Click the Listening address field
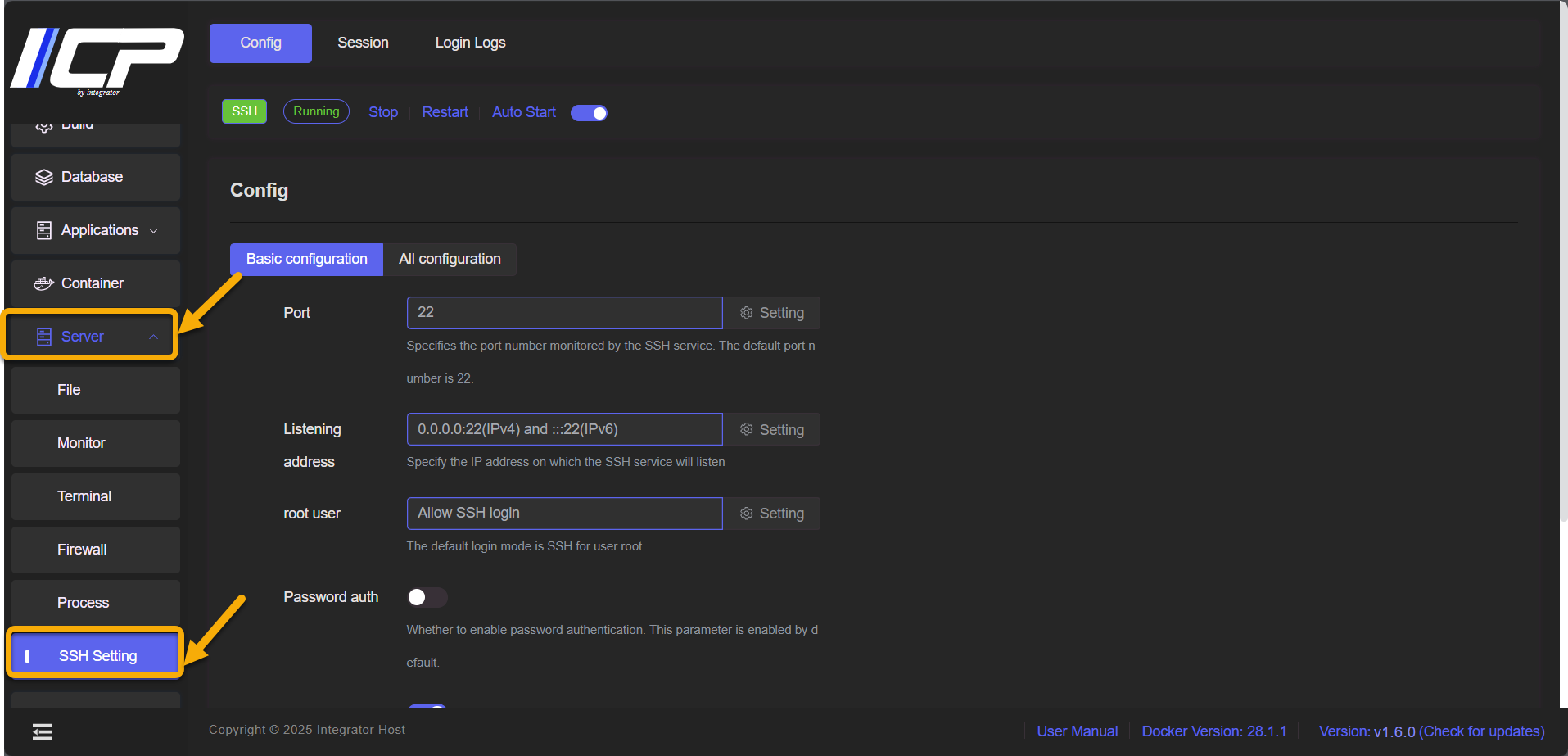The image size is (1568, 756). [x=564, y=429]
